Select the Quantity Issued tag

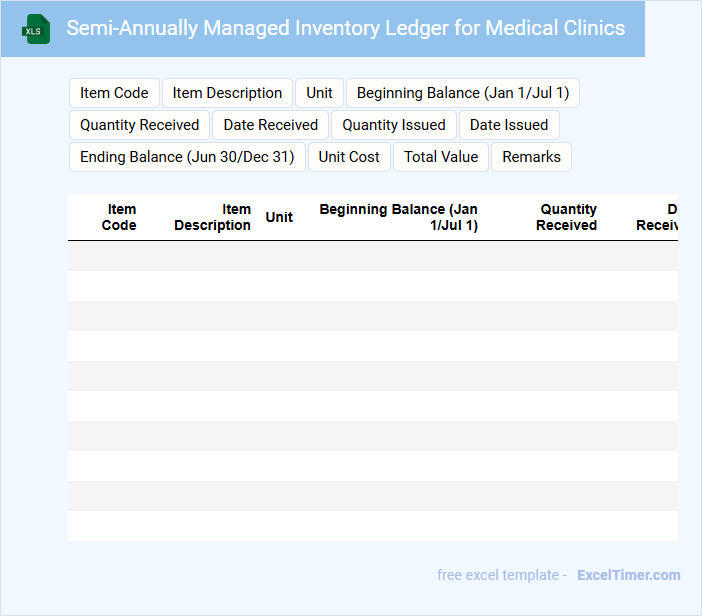(x=394, y=125)
